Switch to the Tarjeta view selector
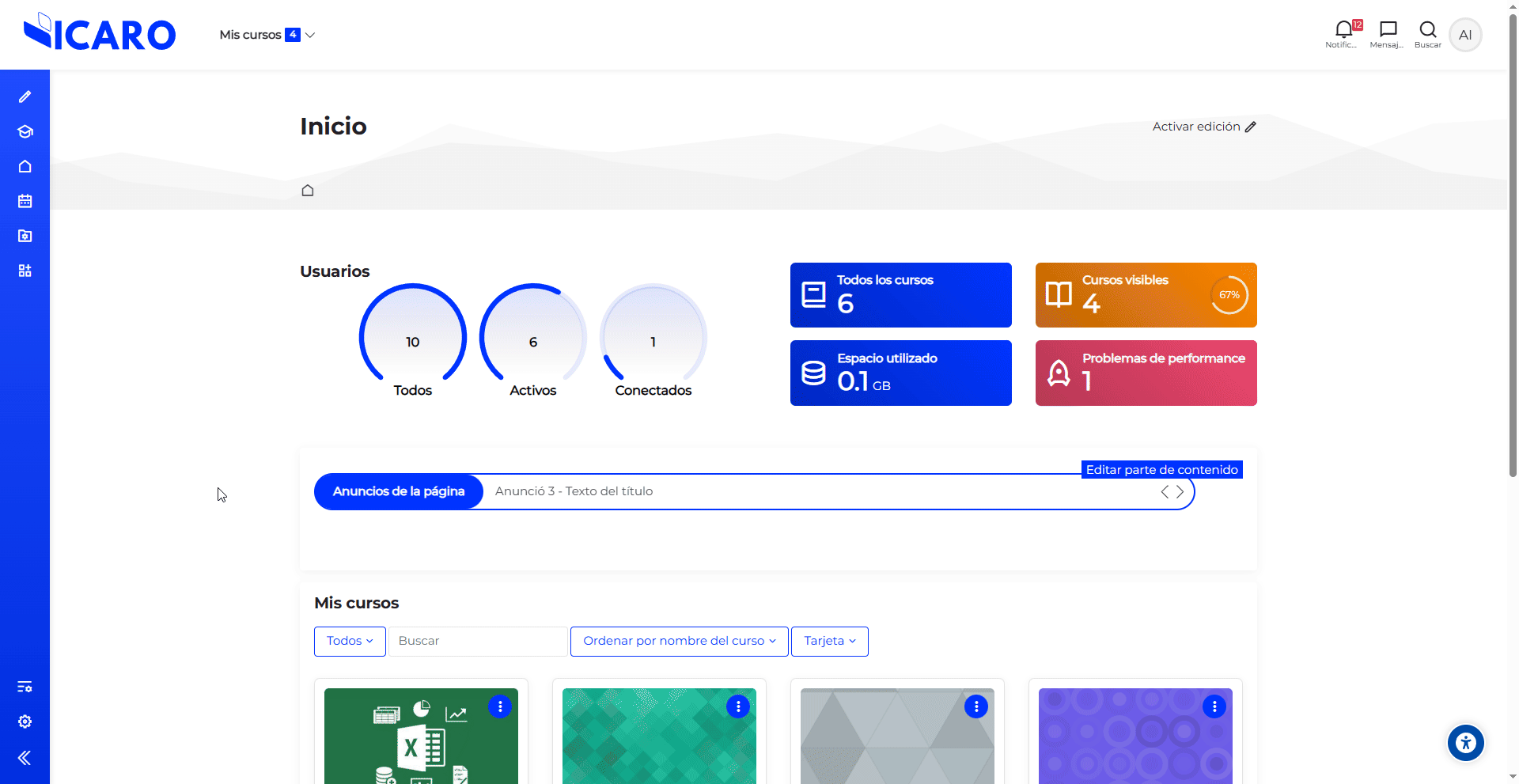1519x784 pixels. click(x=829, y=641)
